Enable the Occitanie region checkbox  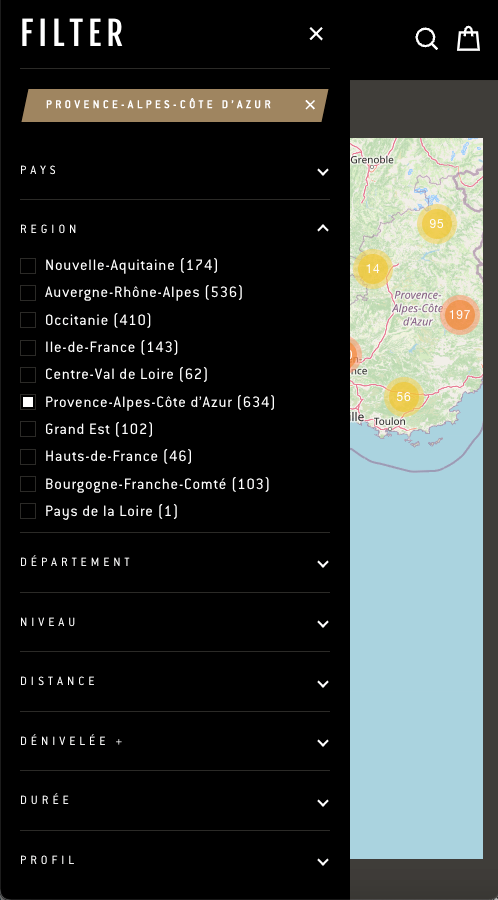[28, 320]
